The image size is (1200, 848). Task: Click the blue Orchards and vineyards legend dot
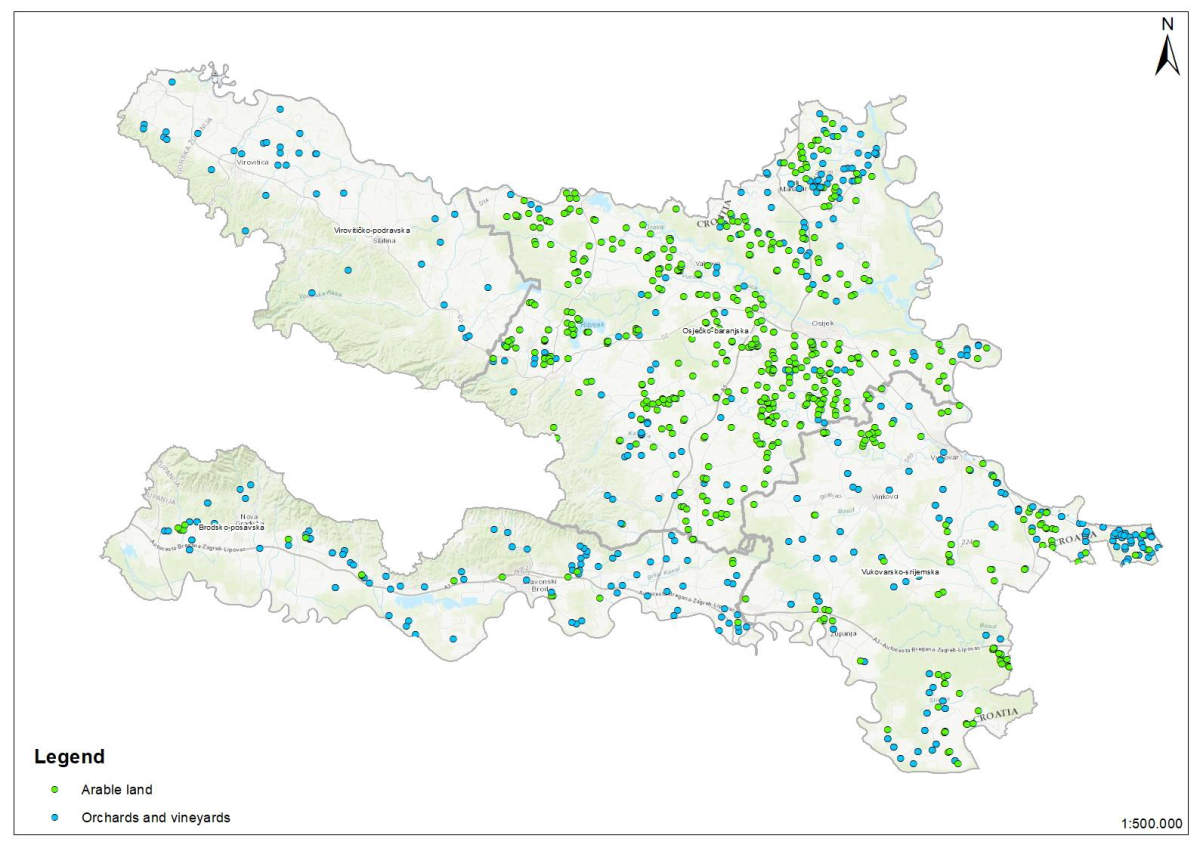click(56, 818)
